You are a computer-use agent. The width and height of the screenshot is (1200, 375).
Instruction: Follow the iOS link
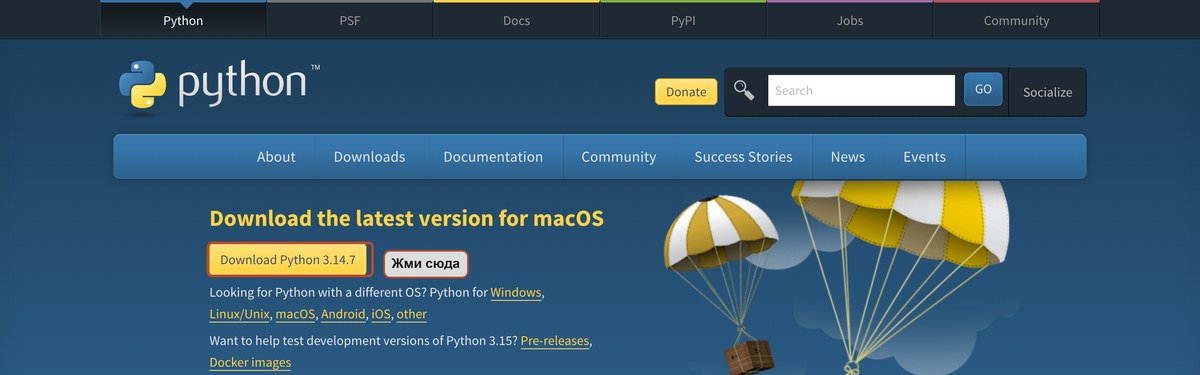pos(381,314)
